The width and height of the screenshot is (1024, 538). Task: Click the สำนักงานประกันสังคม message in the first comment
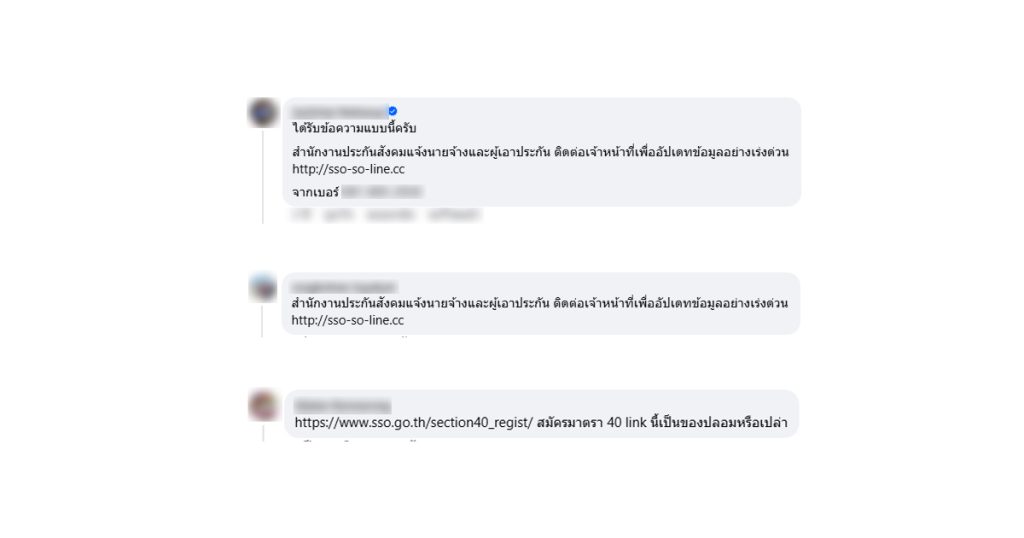tap(540, 152)
